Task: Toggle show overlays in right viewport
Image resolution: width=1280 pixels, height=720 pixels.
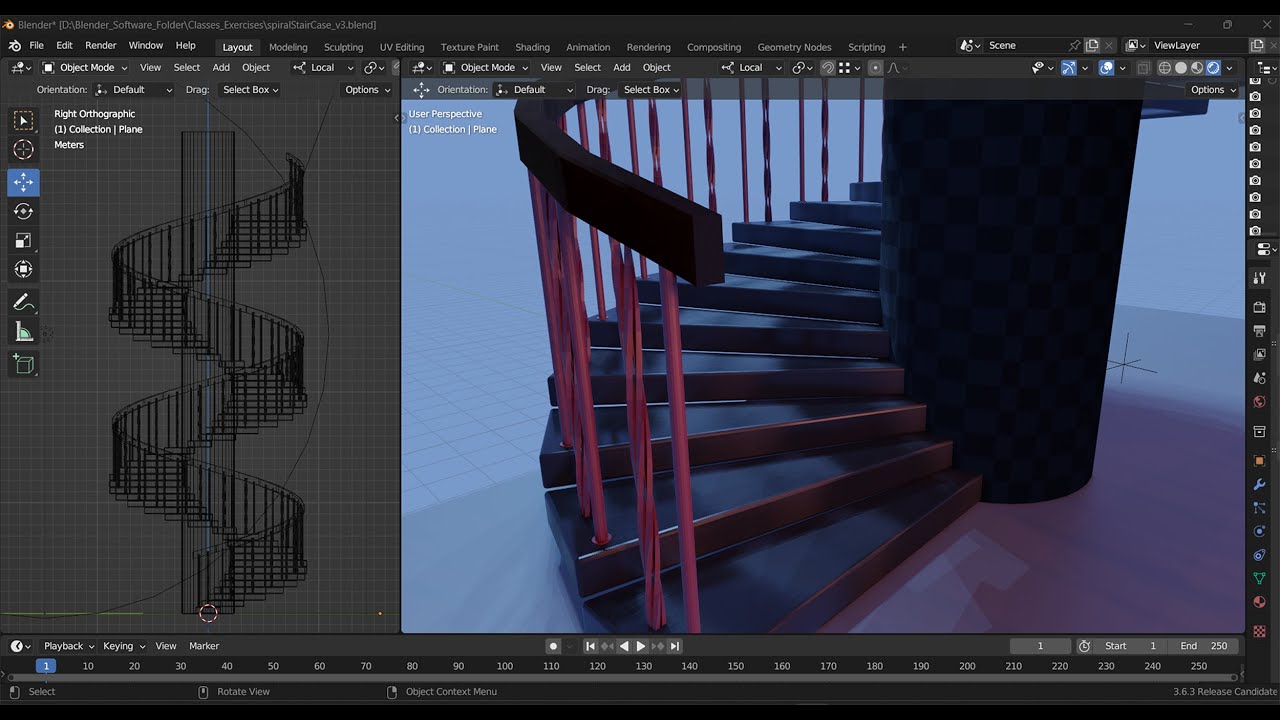Action: coord(1106,68)
